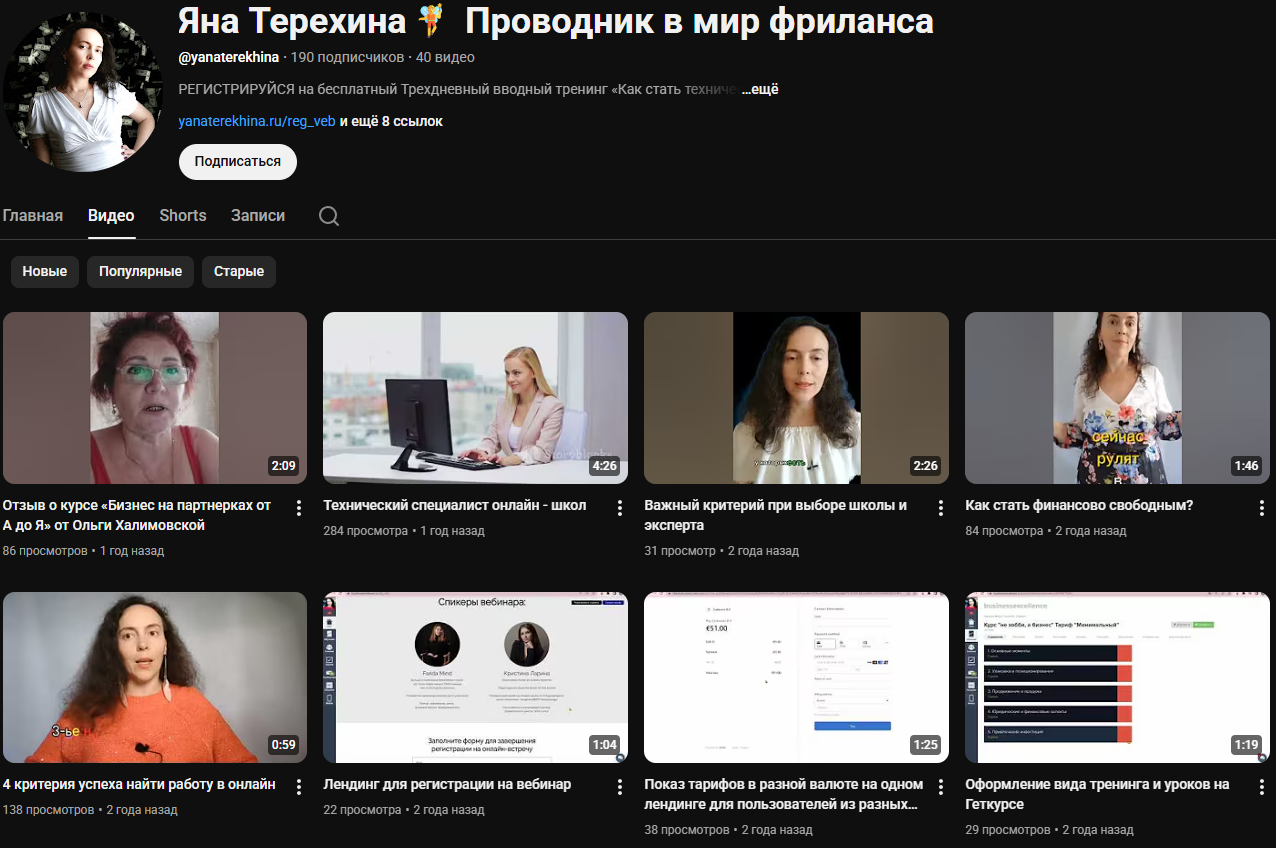Open title «Технический специалист онлайн - школ»
Viewport: 1276px width, 848px height.
click(455, 505)
